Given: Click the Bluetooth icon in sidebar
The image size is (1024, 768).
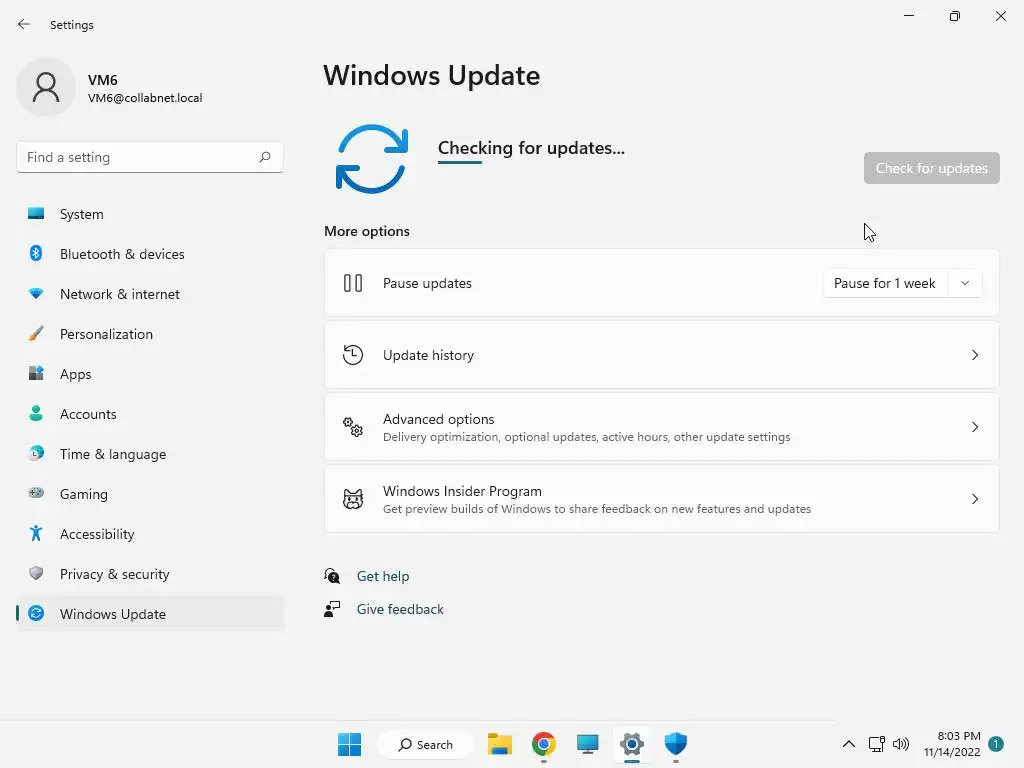Looking at the screenshot, I should (x=36, y=253).
